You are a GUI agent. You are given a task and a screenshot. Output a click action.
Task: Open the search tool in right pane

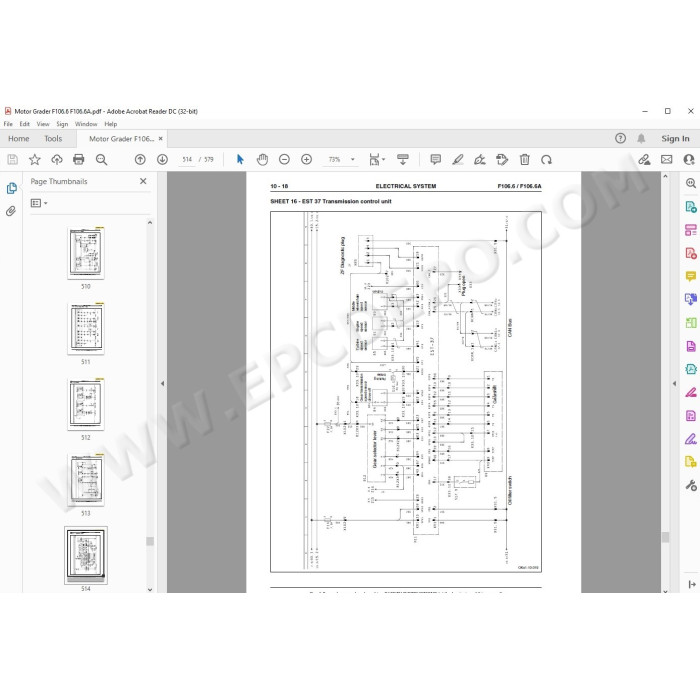[691, 183]
